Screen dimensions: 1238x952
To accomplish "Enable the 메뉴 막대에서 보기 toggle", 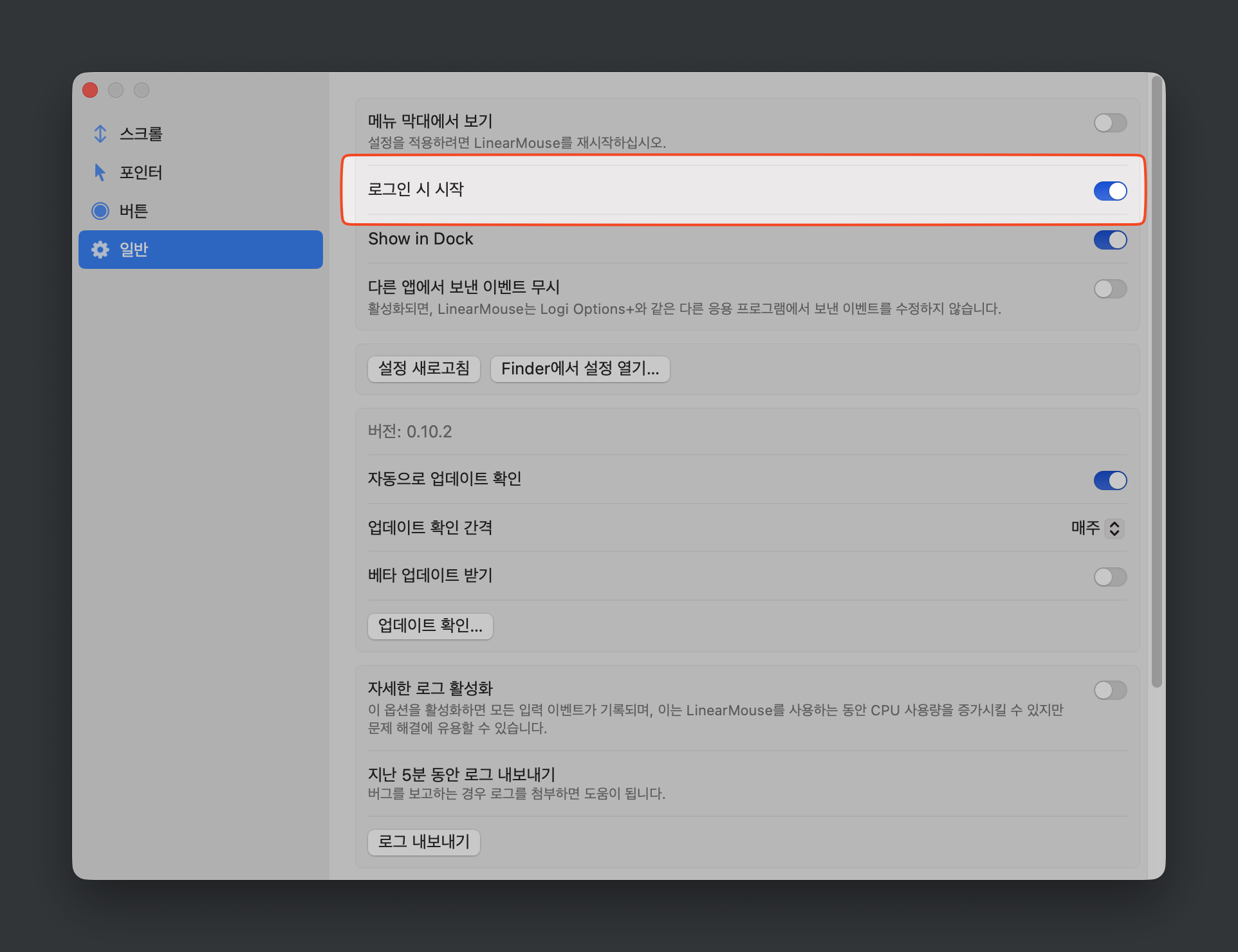I will [1110, 123].
